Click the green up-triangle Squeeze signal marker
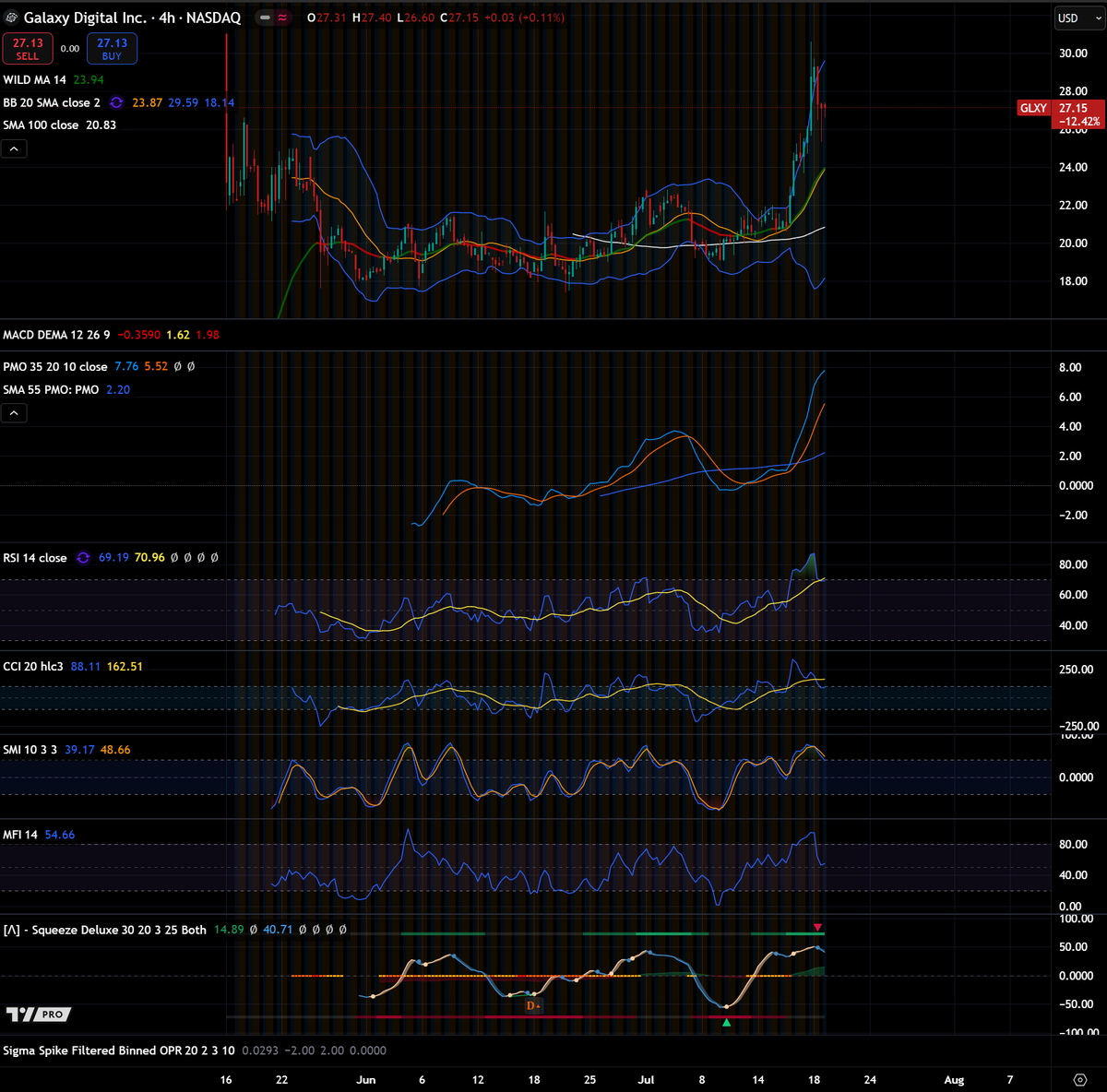 pyautogui.click(x=726, y=1022)
